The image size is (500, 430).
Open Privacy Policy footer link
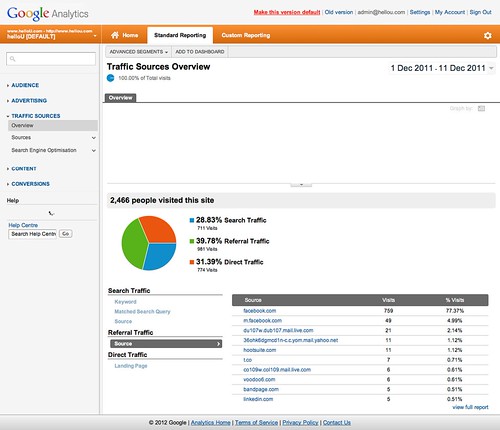point(300,423)
